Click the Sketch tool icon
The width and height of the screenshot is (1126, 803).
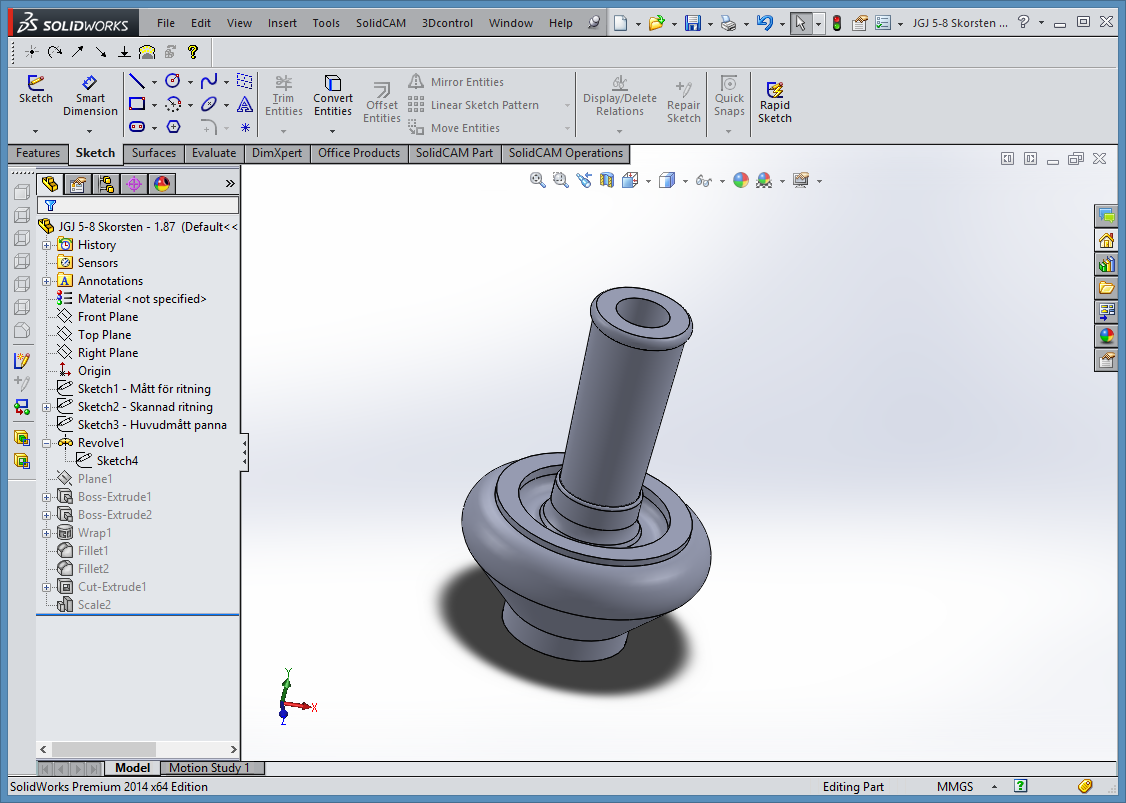pyautogui.click(x=35, y=90)
